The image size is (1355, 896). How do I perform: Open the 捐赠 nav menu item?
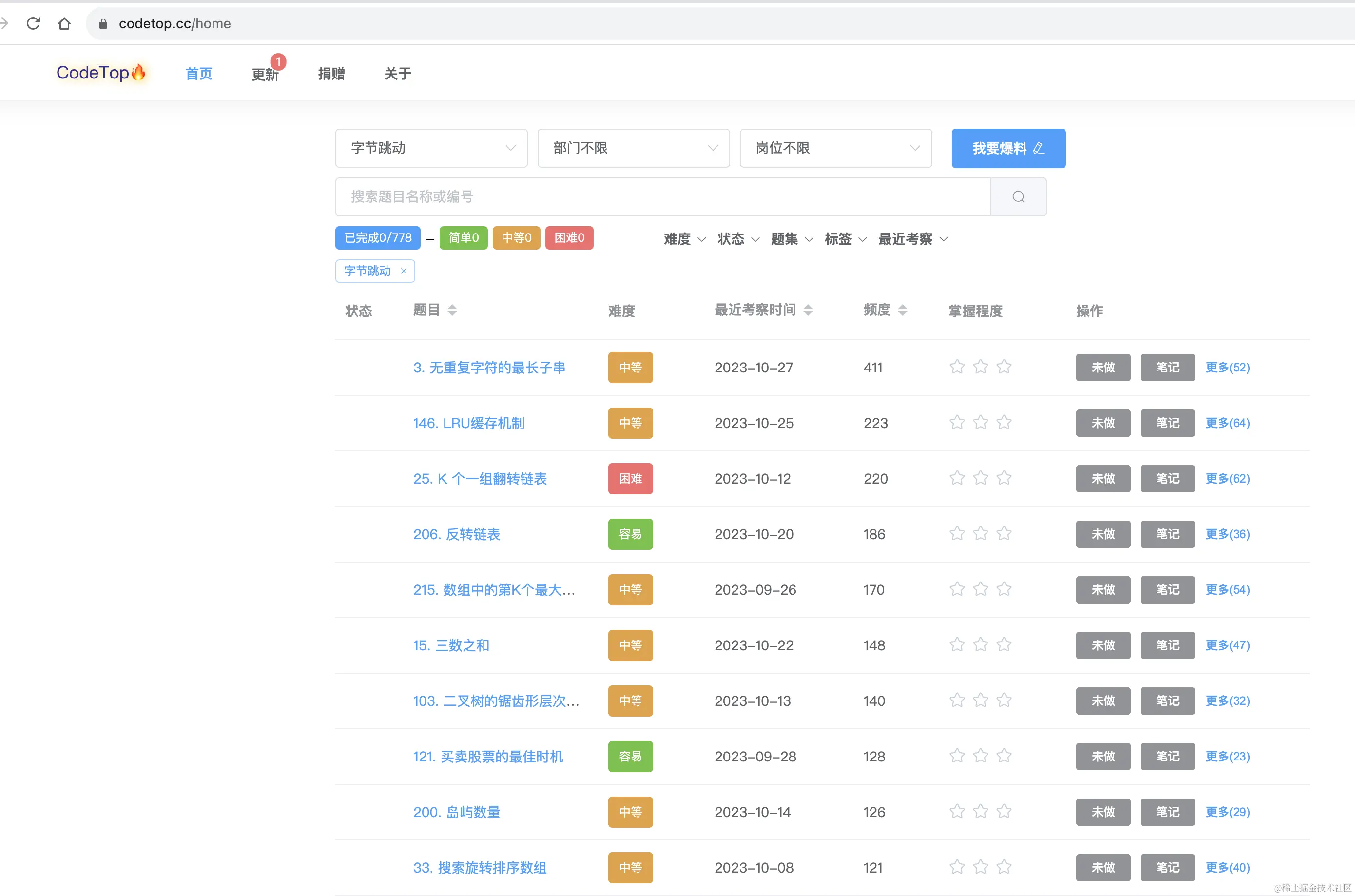click(x=331, y=74)
